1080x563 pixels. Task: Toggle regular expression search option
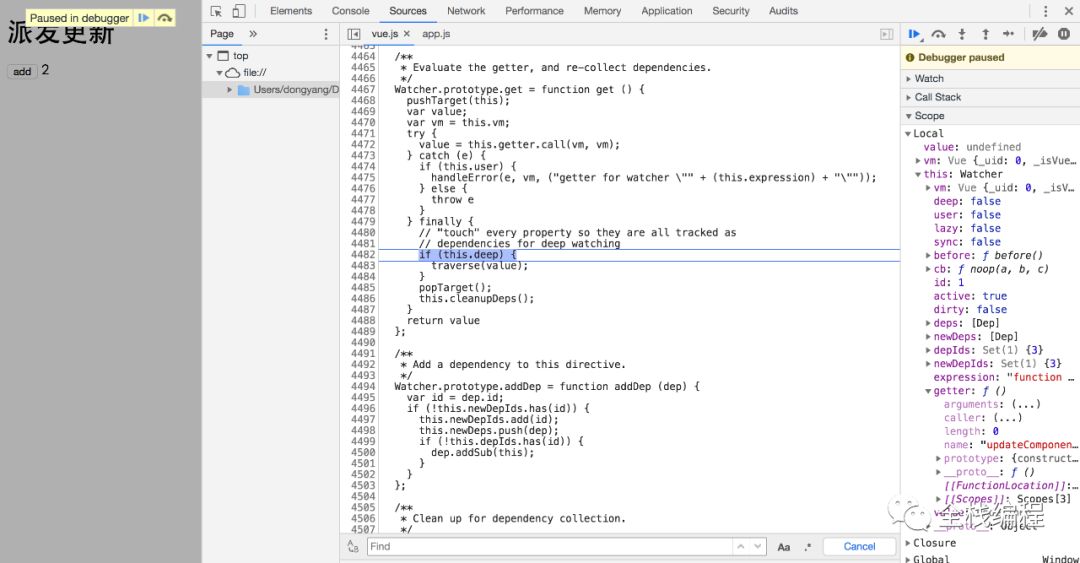pos(807,547)
